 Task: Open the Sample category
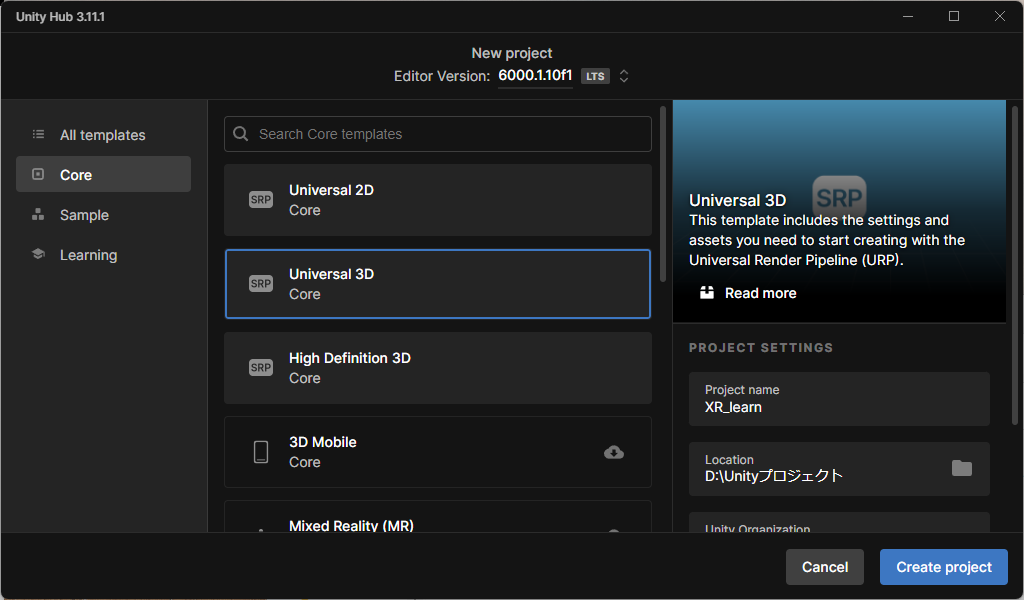(x=103, y=214)
